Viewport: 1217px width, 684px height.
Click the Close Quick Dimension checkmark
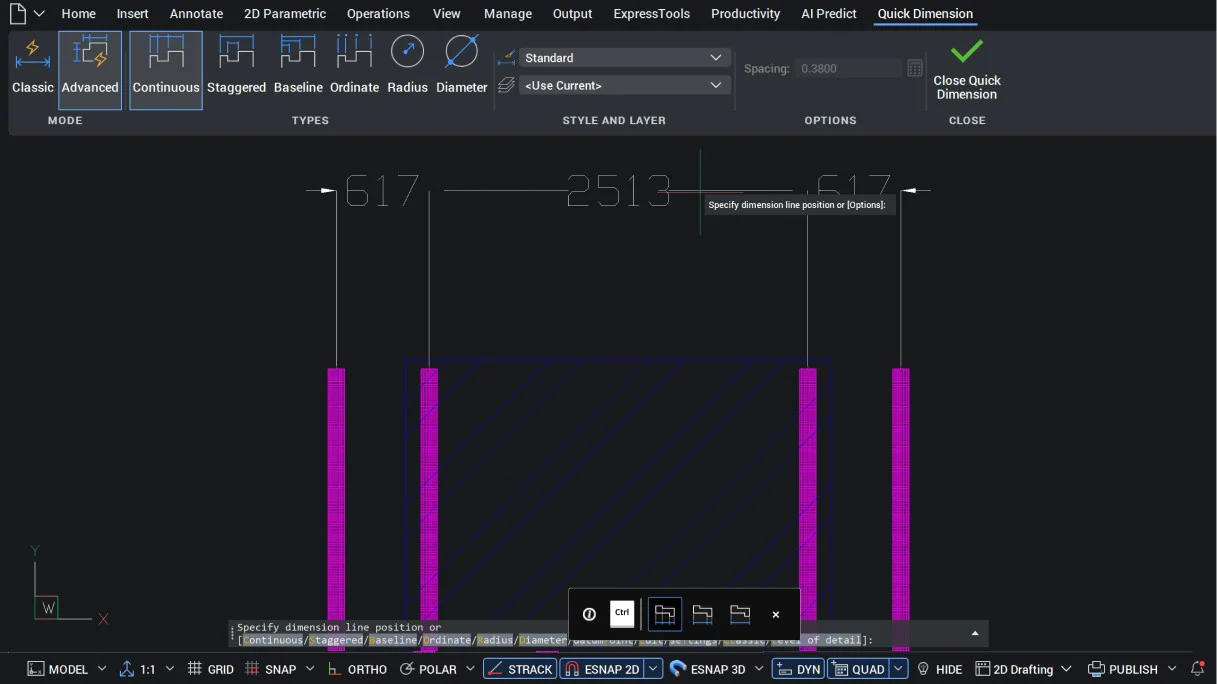pos(967,69)
